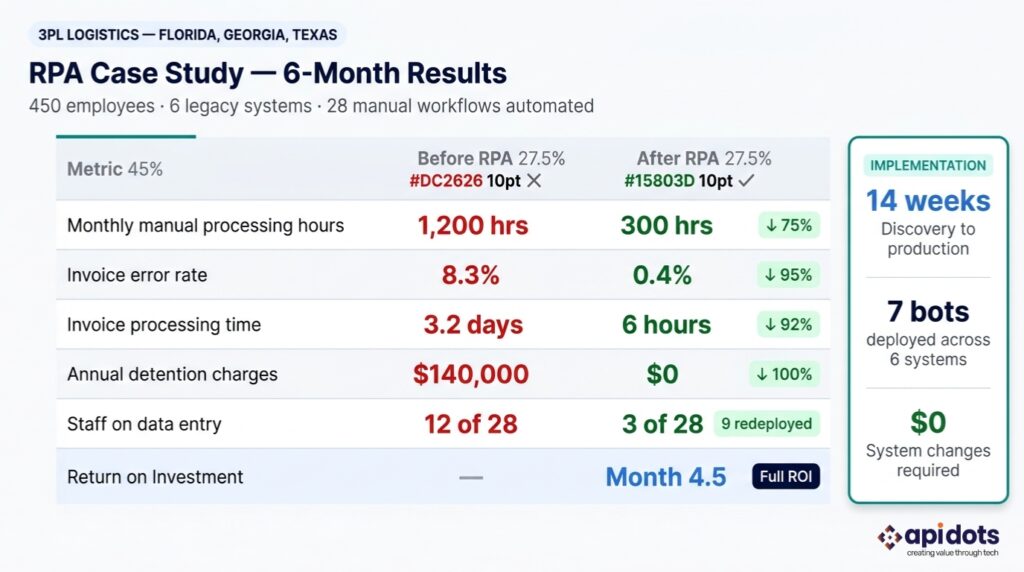Click the 'Staff on data entry' row label
Viewport: 1024px width, 572px height.
coord(144,424)
